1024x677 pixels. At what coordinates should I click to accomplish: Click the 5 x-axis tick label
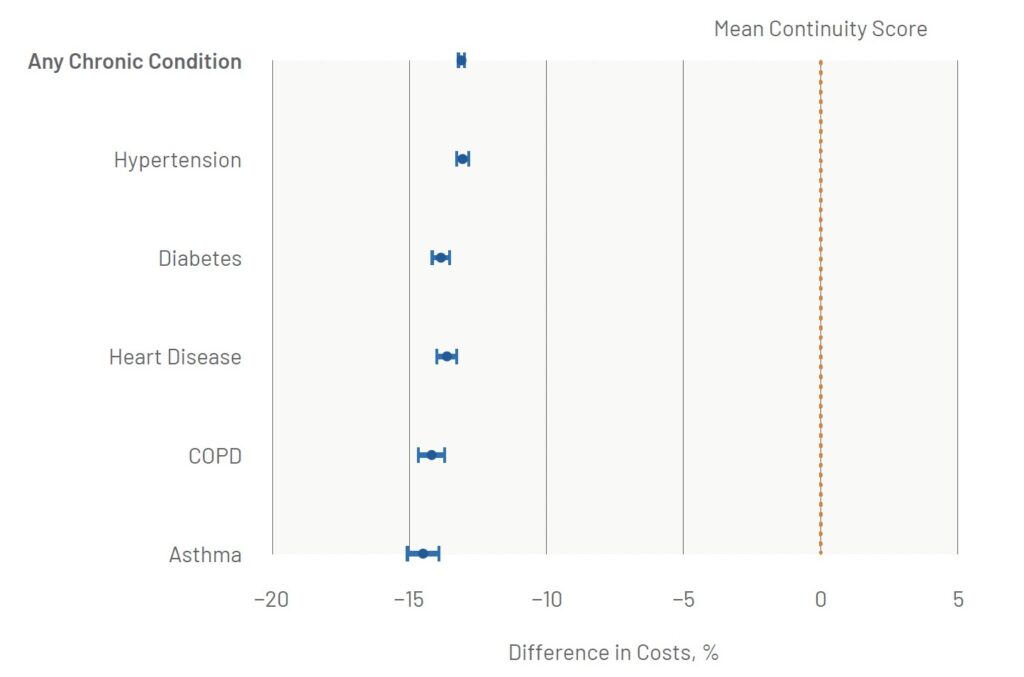click(957, 600)
